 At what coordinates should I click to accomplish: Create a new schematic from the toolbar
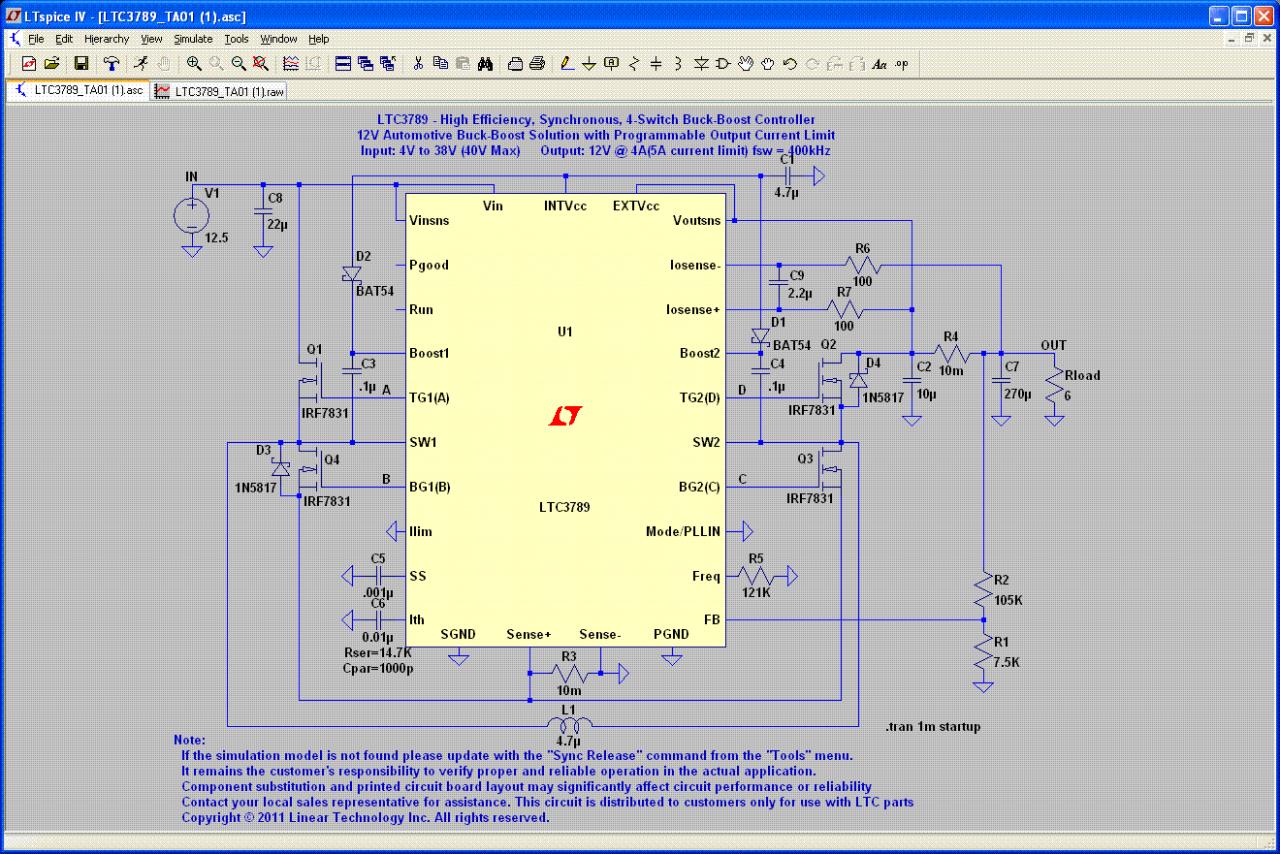(x=29, y=64)
